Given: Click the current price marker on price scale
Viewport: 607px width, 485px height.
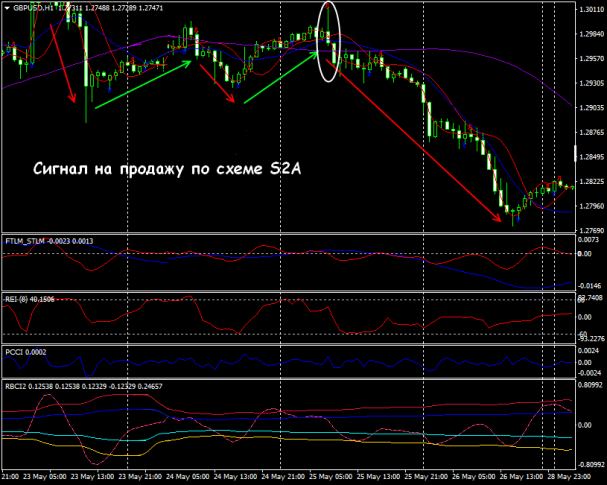Looking at the screenshot, I should point(576,153).
